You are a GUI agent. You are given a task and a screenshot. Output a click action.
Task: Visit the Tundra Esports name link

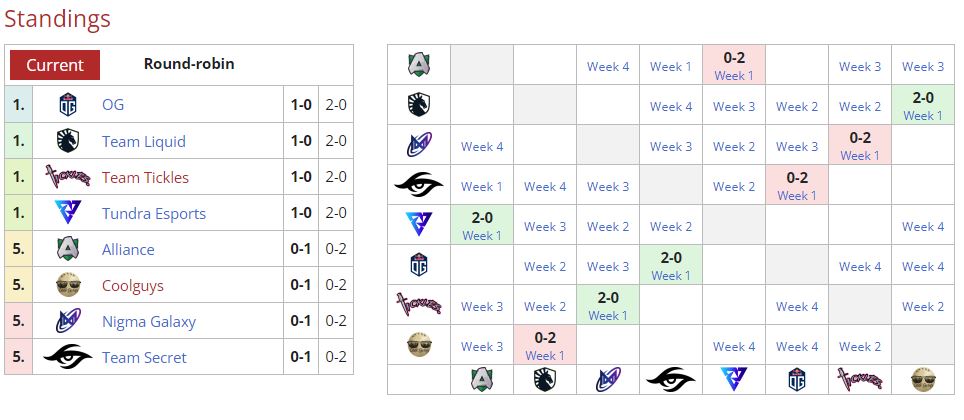[x=154, y=213]
